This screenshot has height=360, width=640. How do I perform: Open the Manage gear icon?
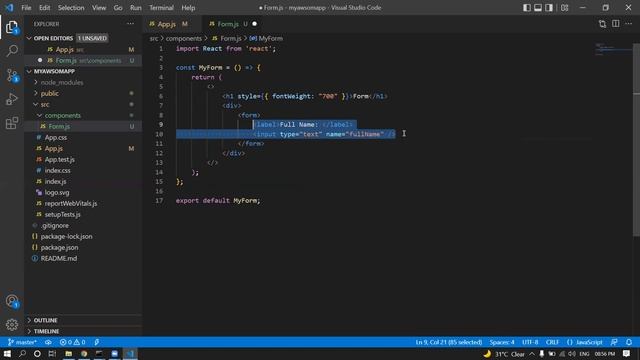tap(12, 324)
